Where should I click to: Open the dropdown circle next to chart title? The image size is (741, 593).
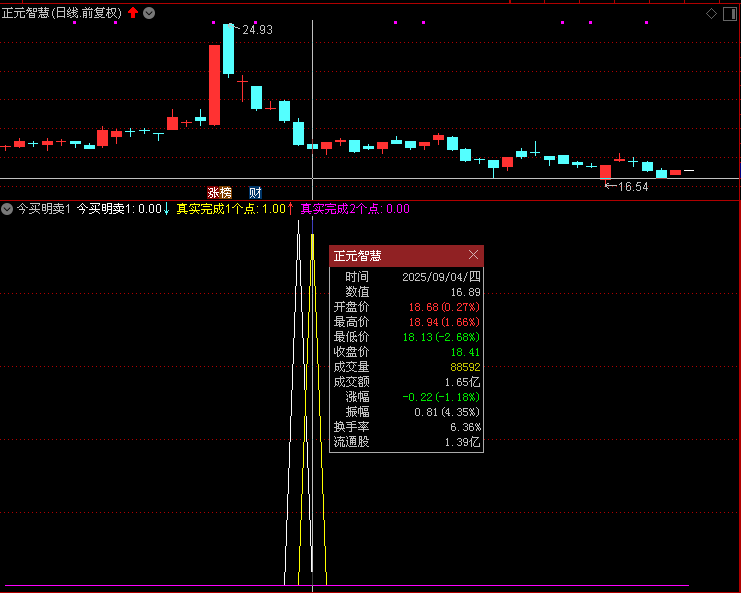click(149, 13)
